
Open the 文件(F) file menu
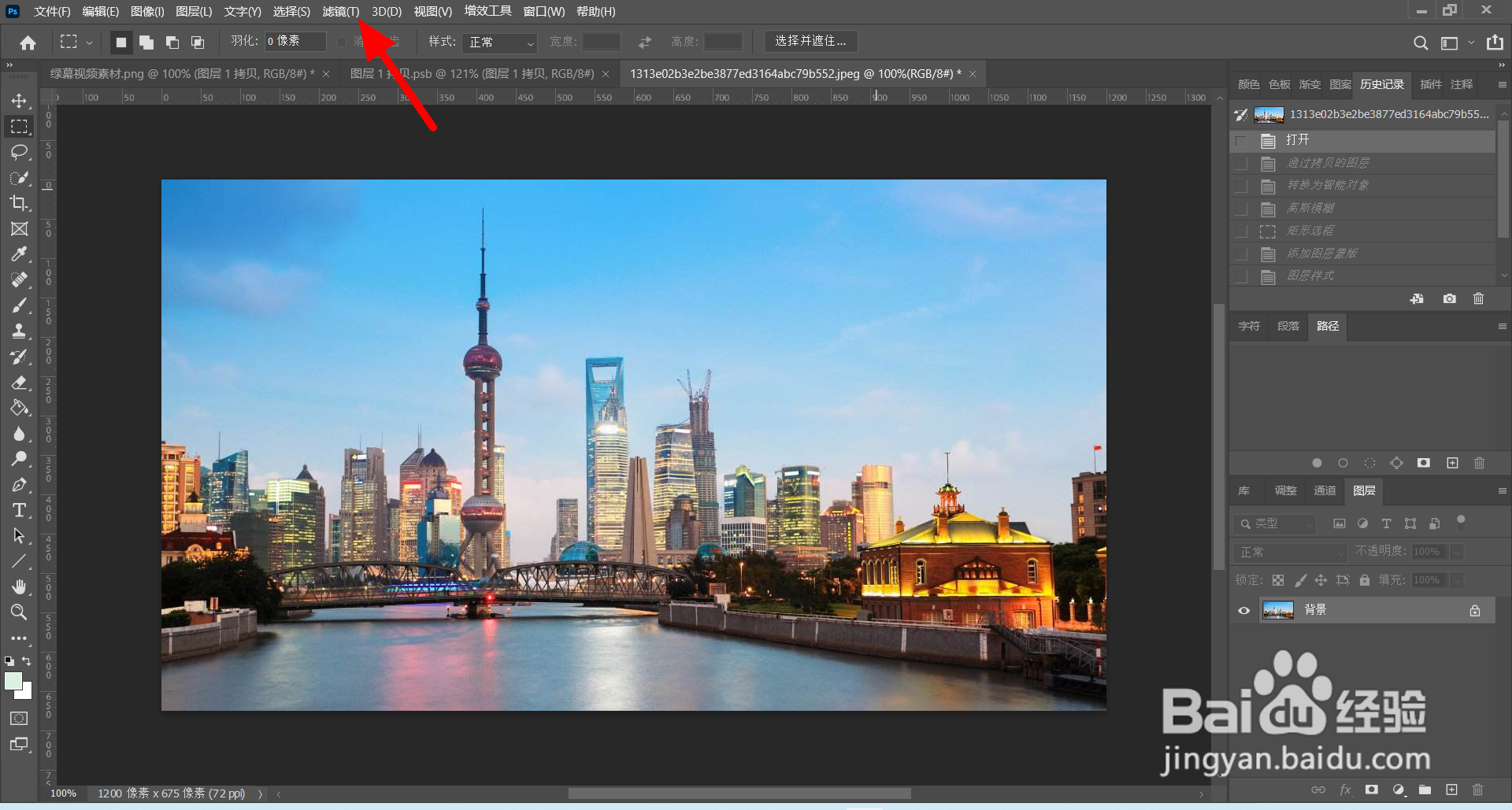coord(52,11)
